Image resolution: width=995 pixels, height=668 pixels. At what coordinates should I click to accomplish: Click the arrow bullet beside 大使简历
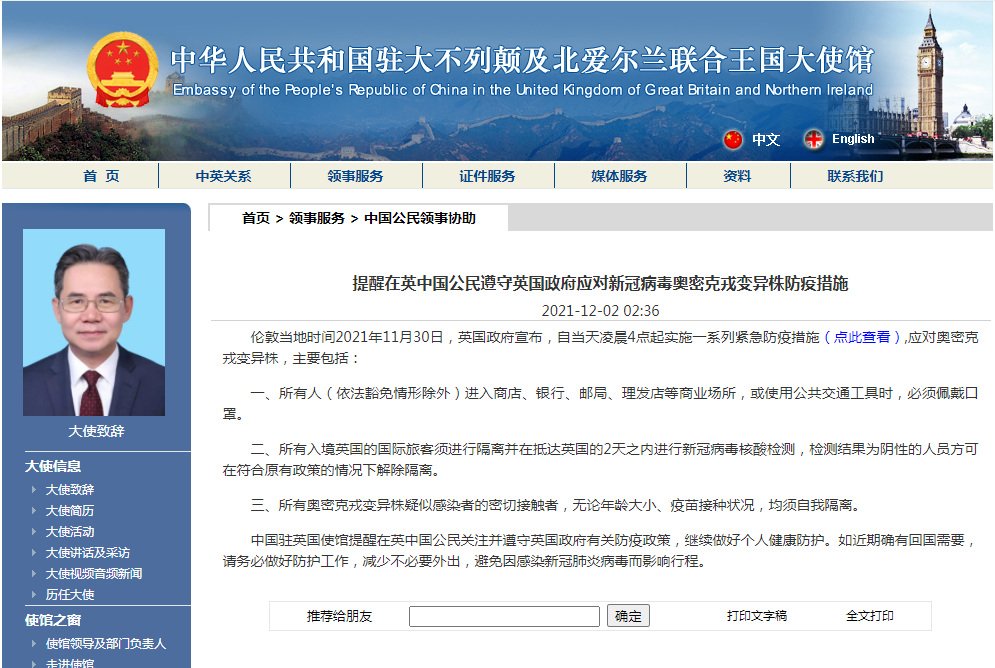coord(34,510)
